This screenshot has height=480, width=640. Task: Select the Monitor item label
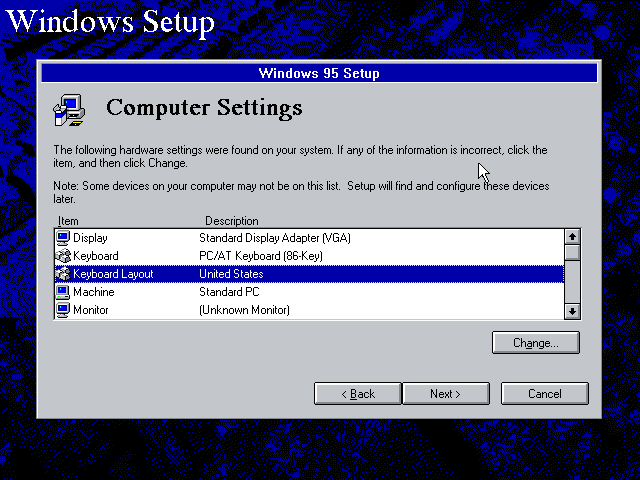point(91,310)
